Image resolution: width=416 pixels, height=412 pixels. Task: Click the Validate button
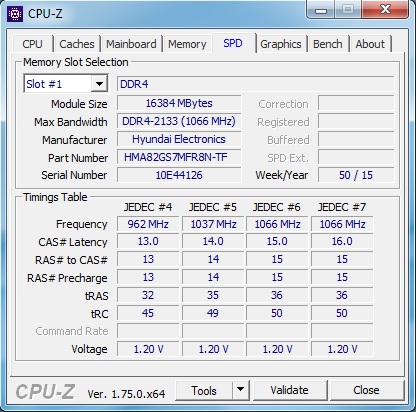(289, 390)
